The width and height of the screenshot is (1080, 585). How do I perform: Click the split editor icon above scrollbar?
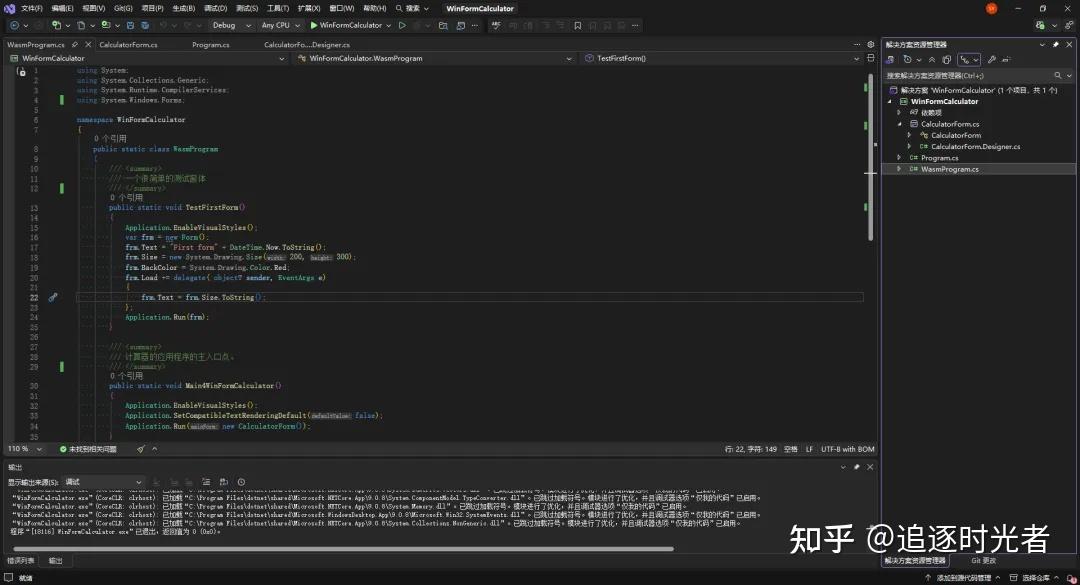[871, 59]
